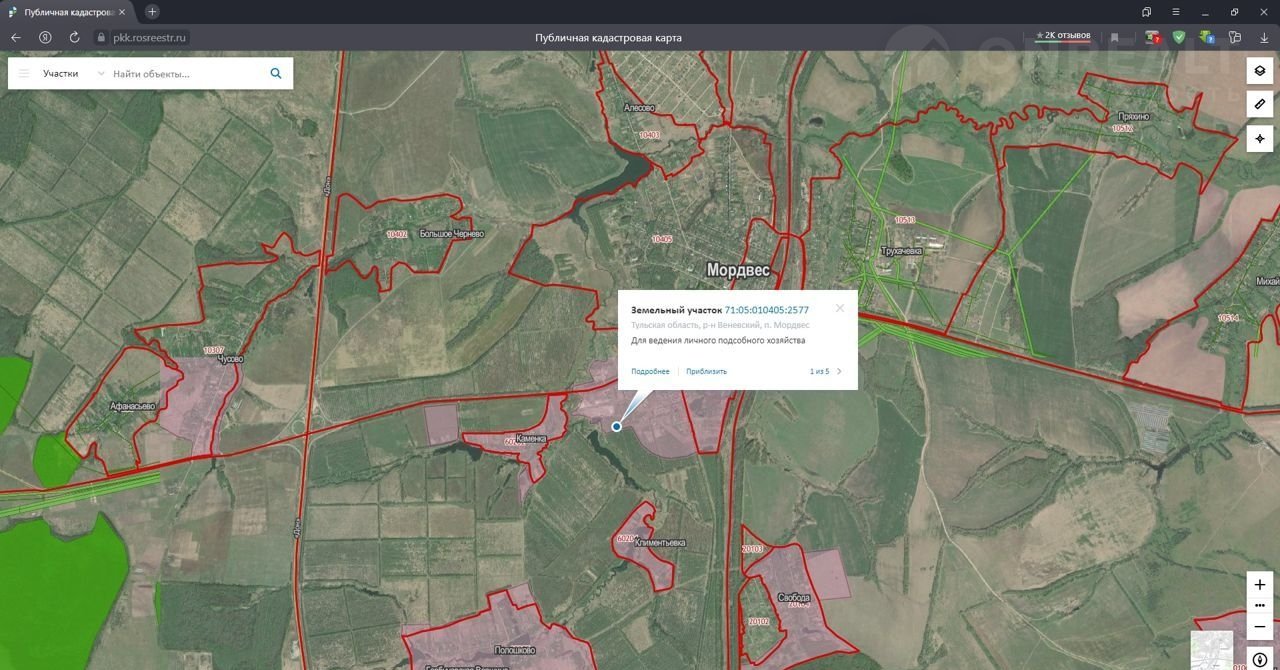Click the Приблизить link in popup

tap(706, 371)
